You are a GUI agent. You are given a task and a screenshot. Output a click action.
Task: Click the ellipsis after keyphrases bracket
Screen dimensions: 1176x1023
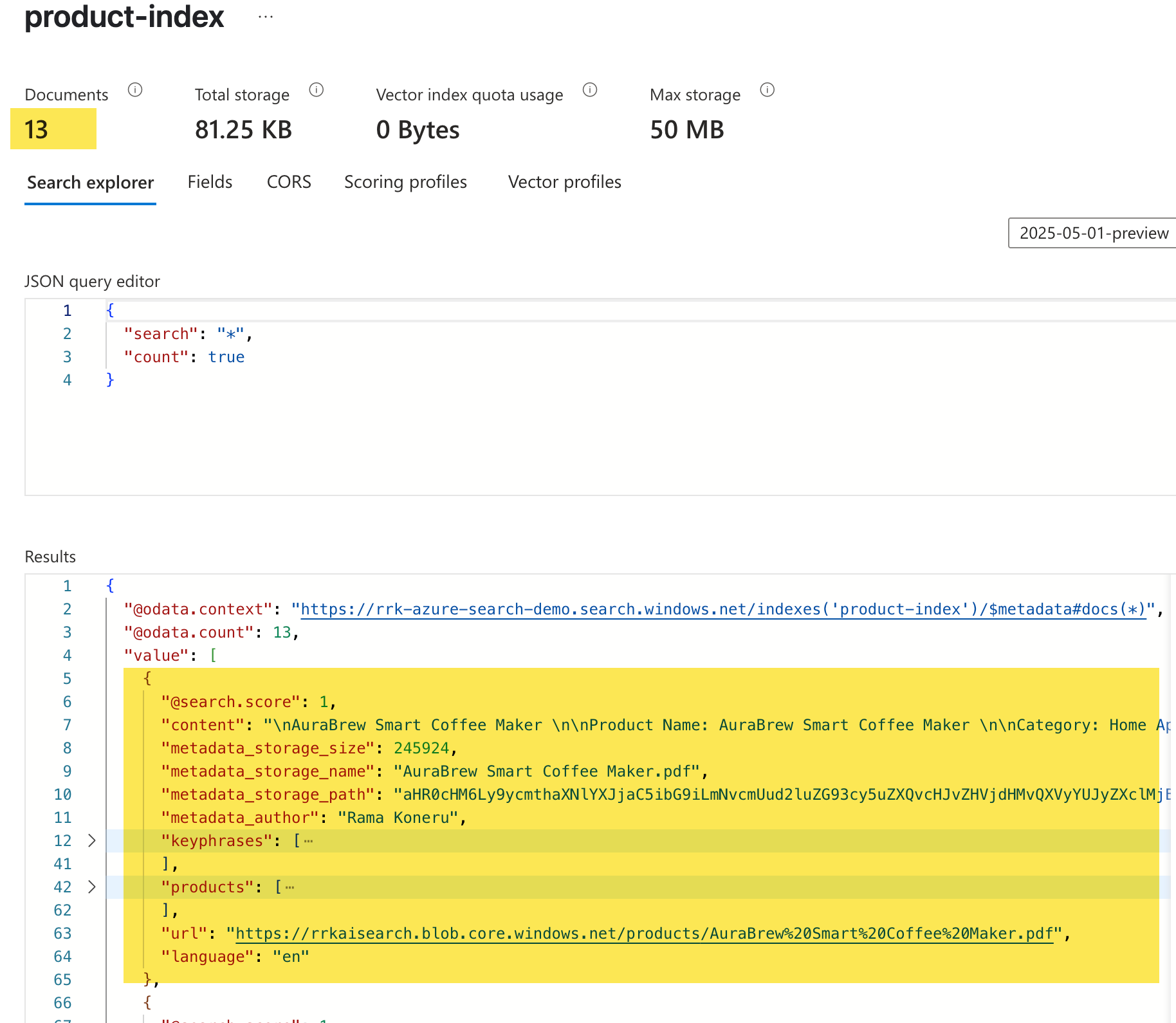308,841
